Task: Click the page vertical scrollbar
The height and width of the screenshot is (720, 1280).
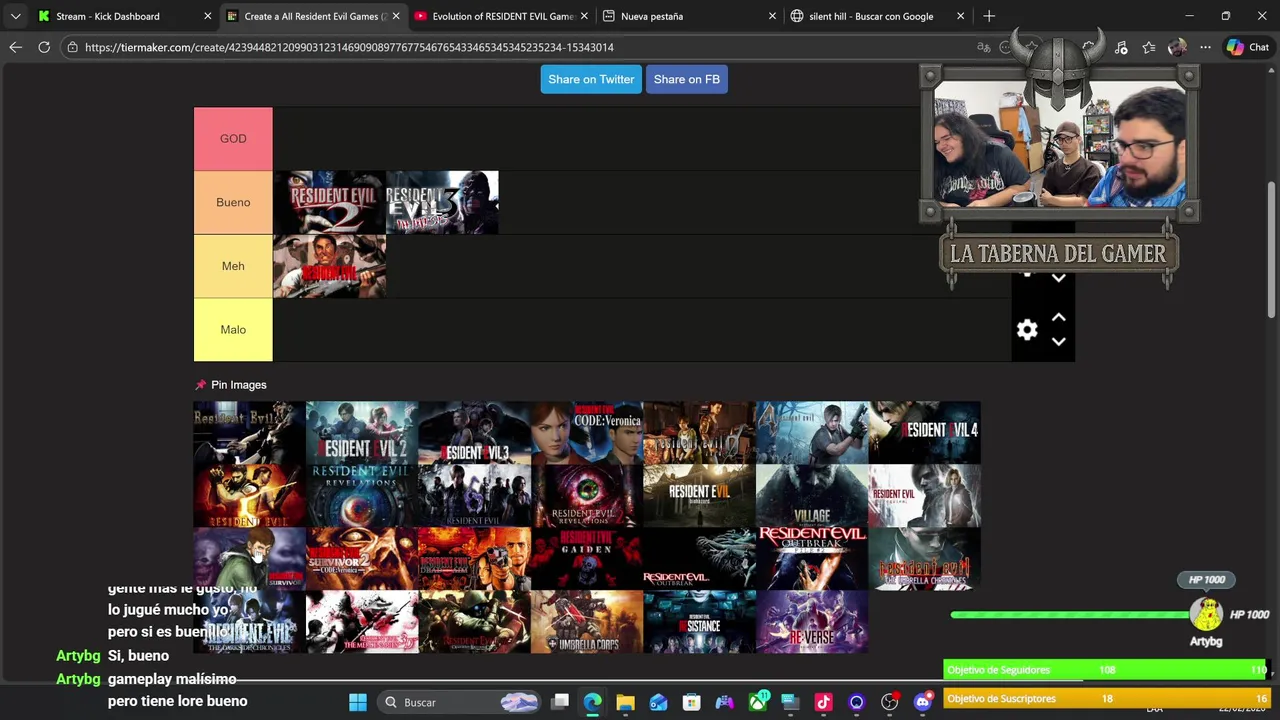Action: tap(1272, 250)
